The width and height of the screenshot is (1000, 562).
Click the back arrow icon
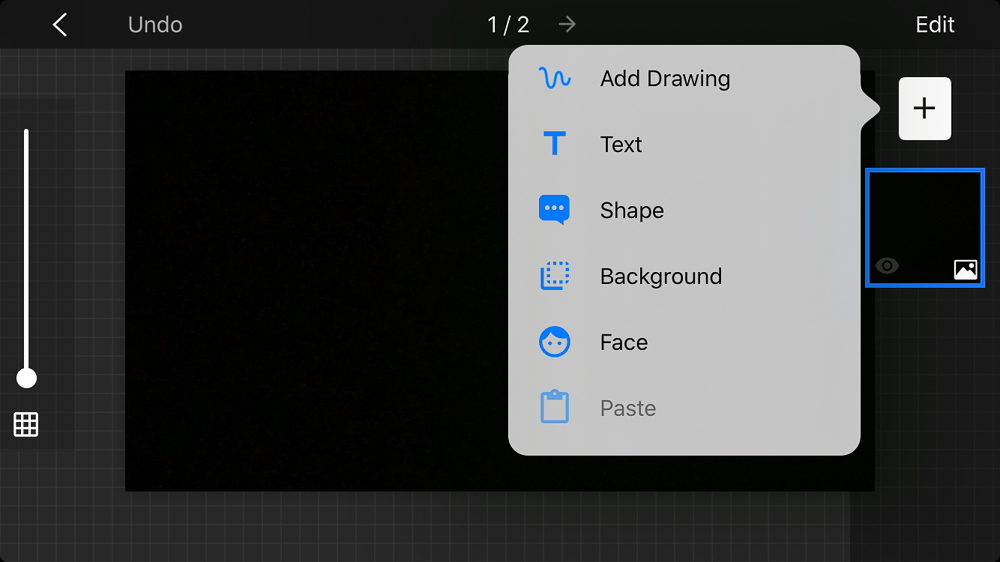point(60,25)
